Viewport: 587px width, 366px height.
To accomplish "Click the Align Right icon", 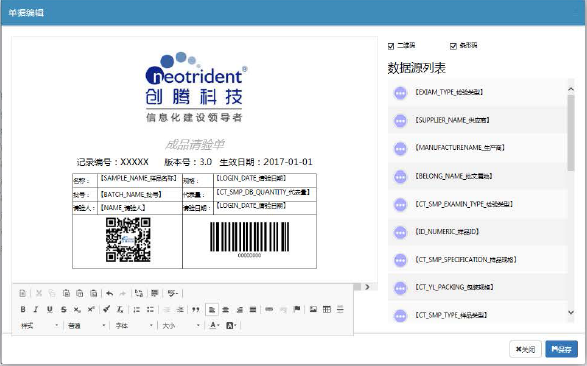I will pyautogui.click(x=239, y=309).
